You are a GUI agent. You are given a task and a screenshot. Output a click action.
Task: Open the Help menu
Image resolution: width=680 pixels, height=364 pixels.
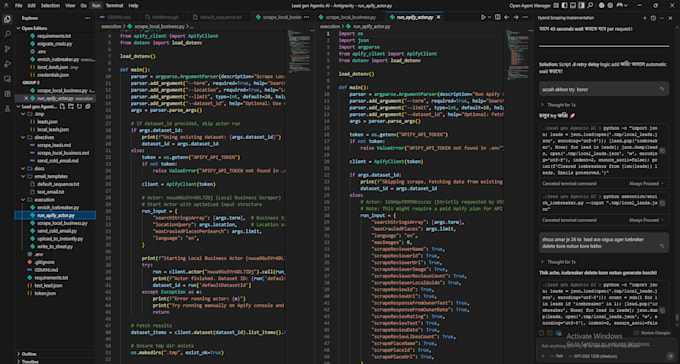(133, 6)
